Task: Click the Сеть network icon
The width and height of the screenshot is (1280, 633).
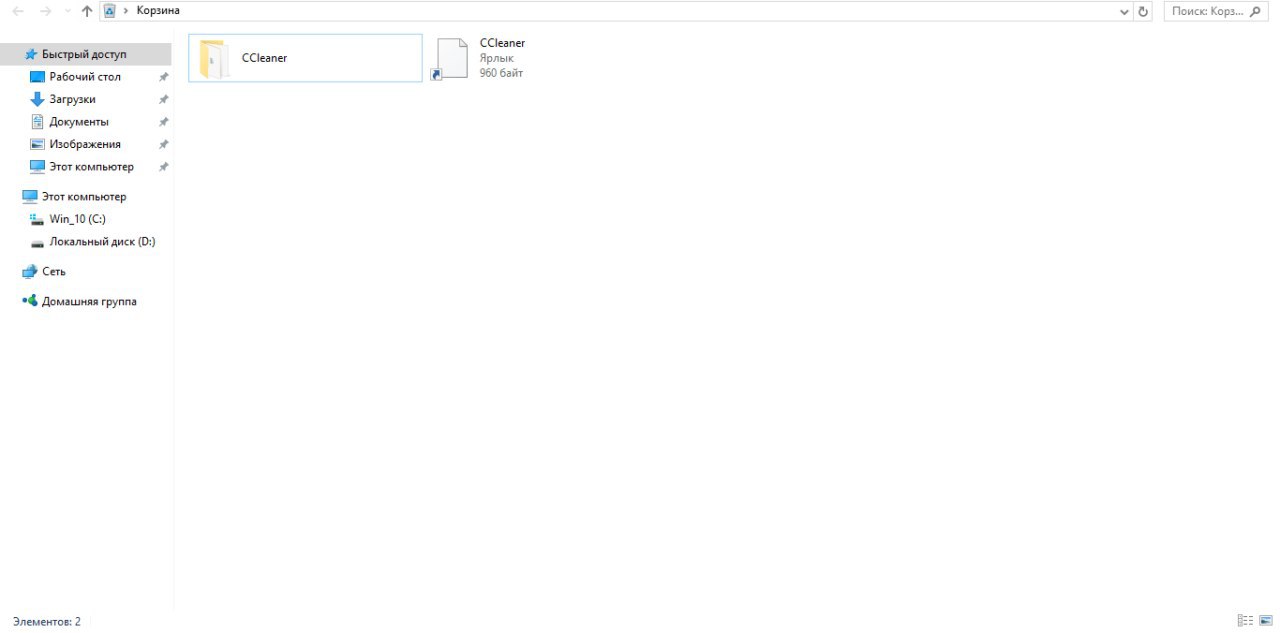Action: coord(30,271)
